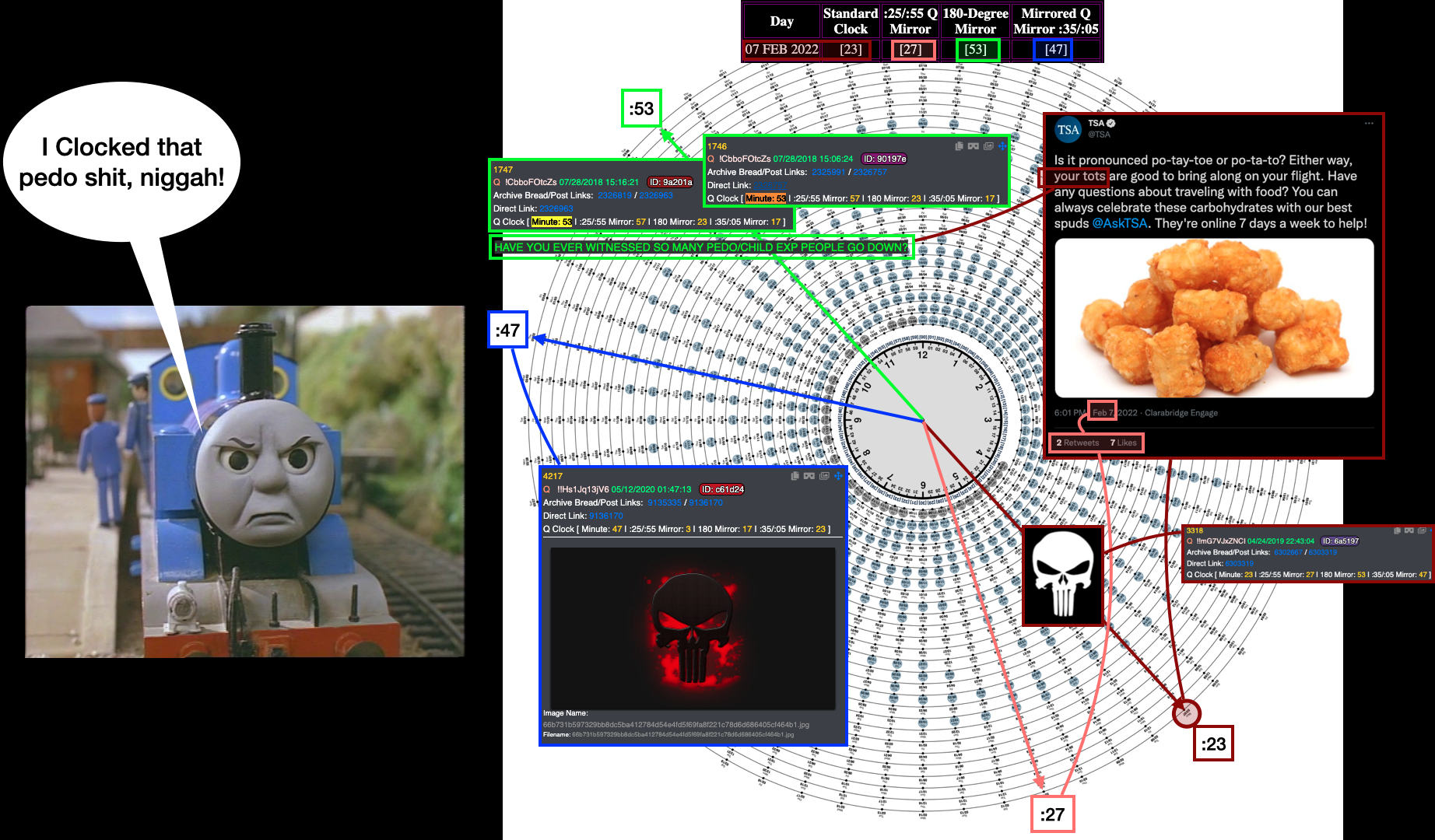Click the copy icon on post 4217
The image size is (1435, 840).
point(795,476)
